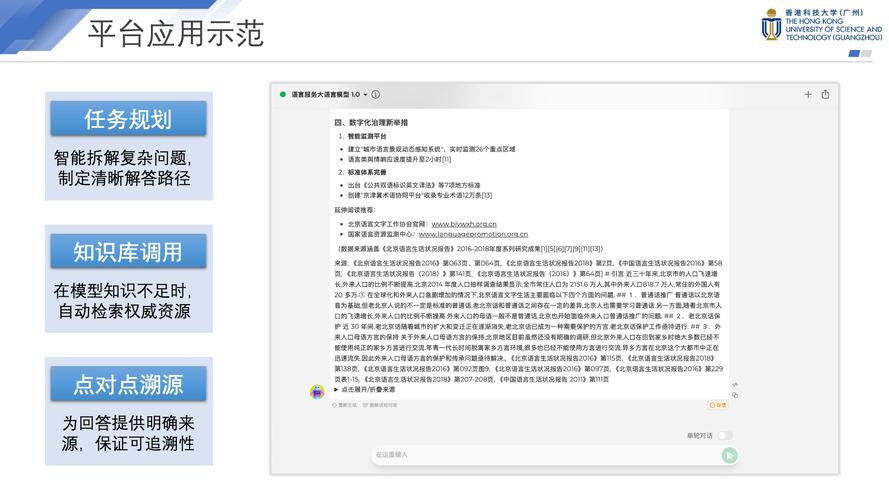
Task: Send the message with the green send button
Action: (x=730, y=455)
